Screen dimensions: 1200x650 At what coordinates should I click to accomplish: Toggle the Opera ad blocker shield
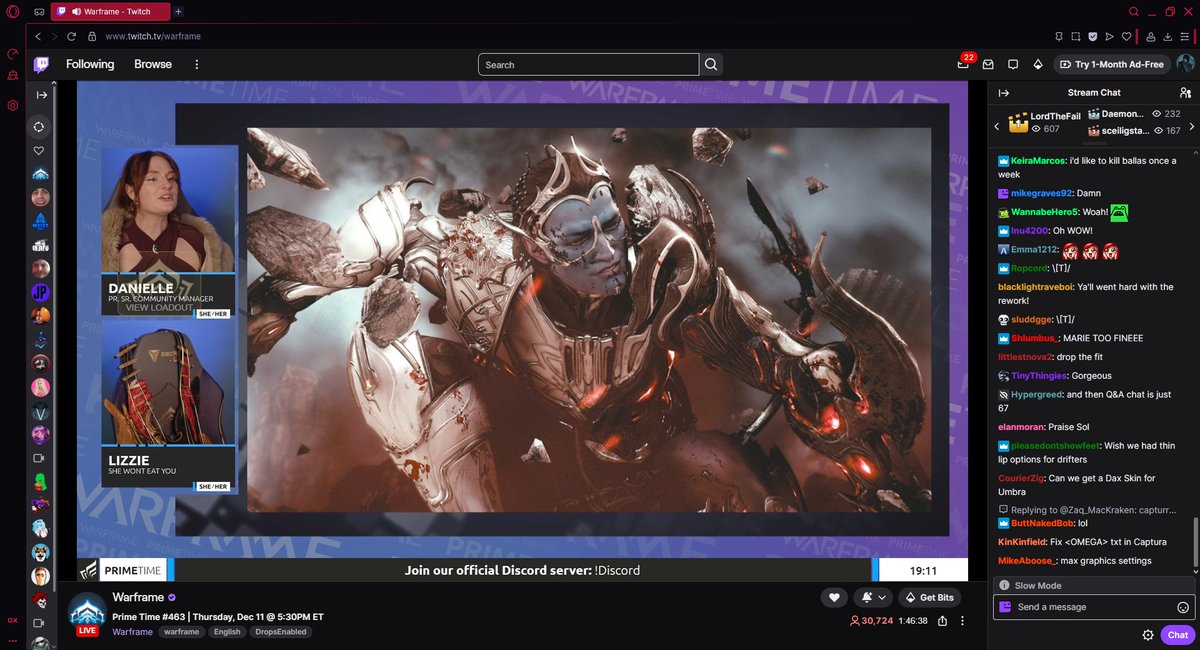(1092, 36)
